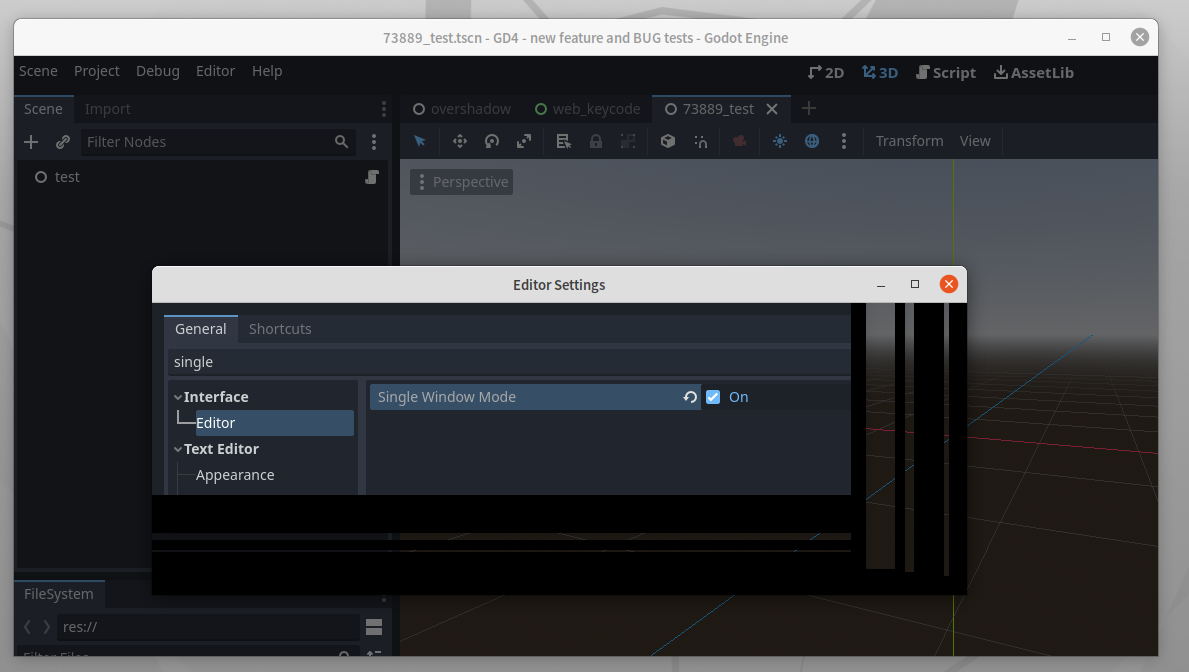Screen dimensions: 1189x672
Task: Open the Perspective view dropdown
Action: pyautogui.click(x=461, y=181)
